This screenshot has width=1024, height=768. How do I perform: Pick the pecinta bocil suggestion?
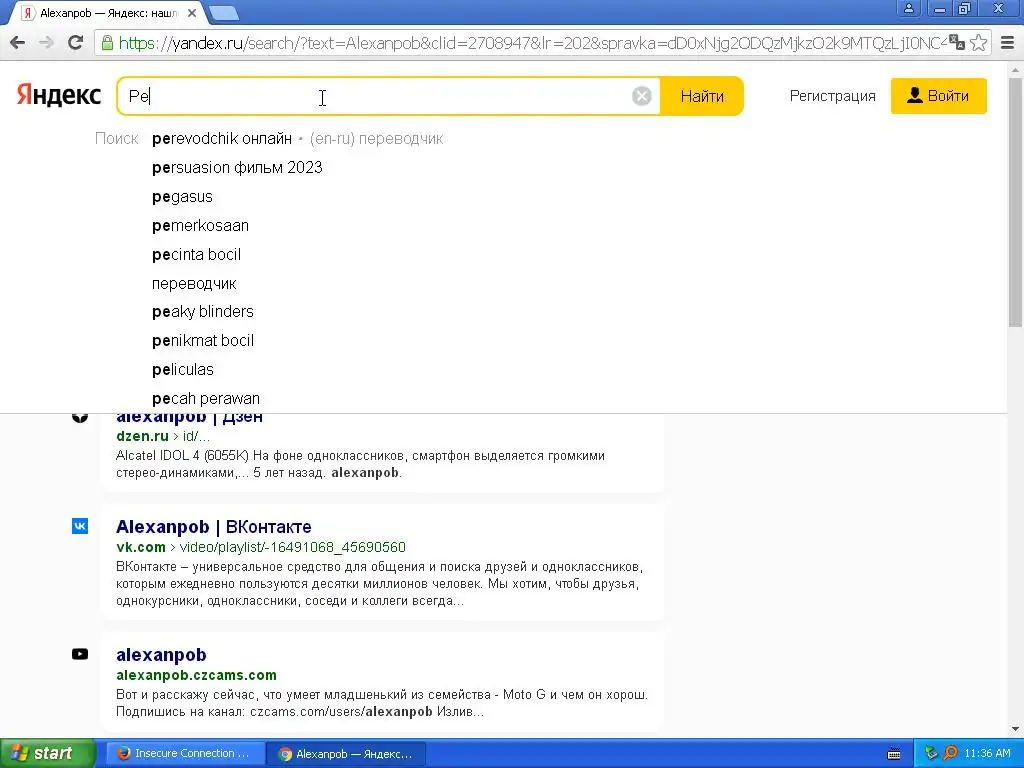click(x=196, y=254)
